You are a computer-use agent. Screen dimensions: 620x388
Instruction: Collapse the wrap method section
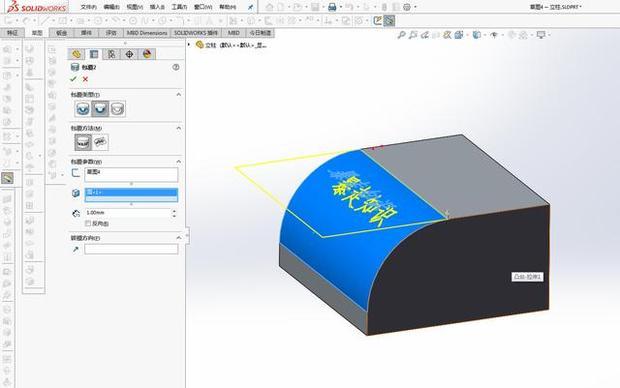[178, 128]
